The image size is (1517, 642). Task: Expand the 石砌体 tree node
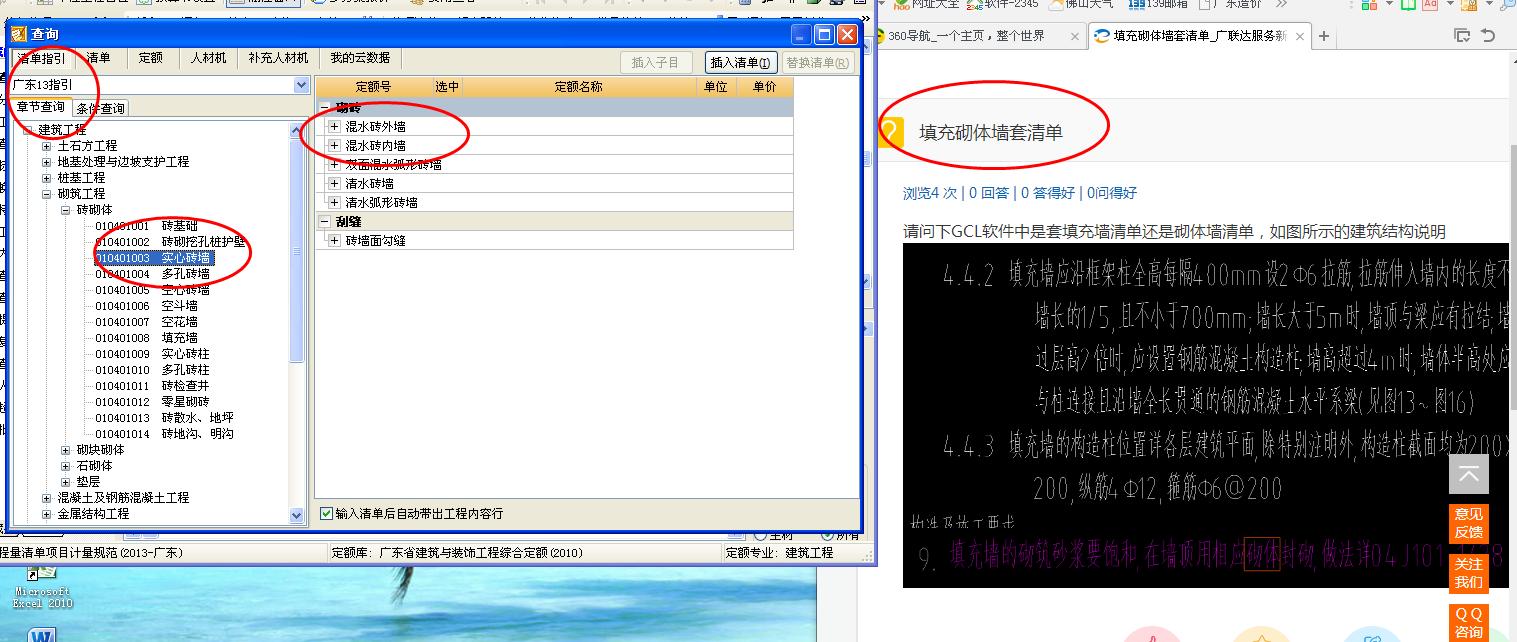[x=66, y=466]
